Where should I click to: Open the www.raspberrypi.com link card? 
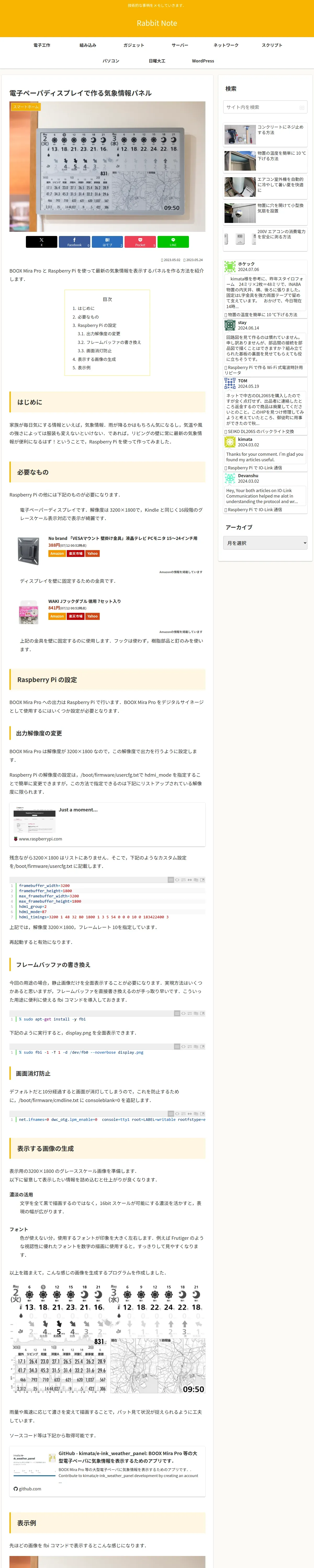point(107,824)
